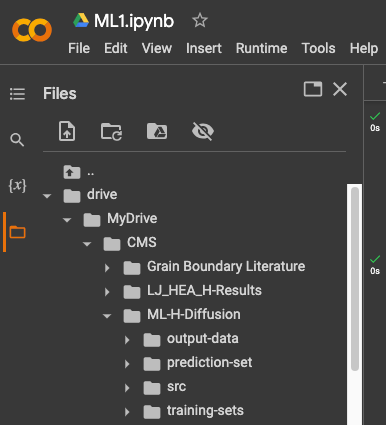
Task: Expand the output-data folder
Action: coord(127,340)
